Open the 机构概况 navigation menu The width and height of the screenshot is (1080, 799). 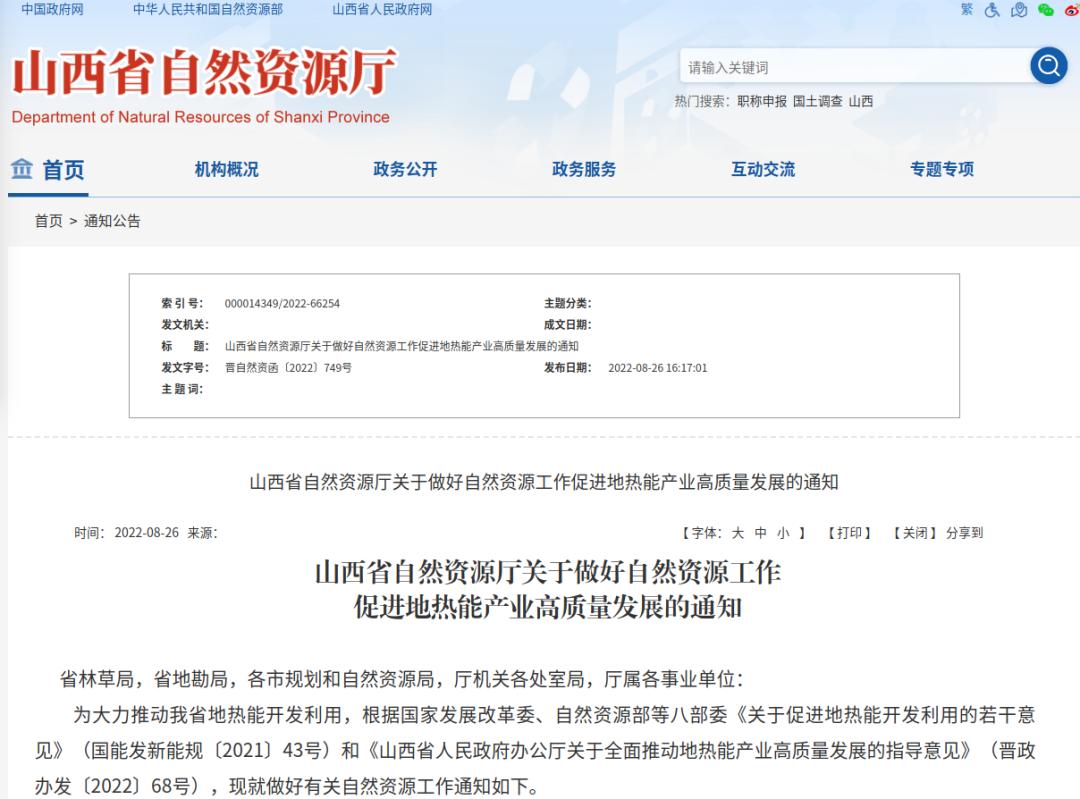[226, 170]
